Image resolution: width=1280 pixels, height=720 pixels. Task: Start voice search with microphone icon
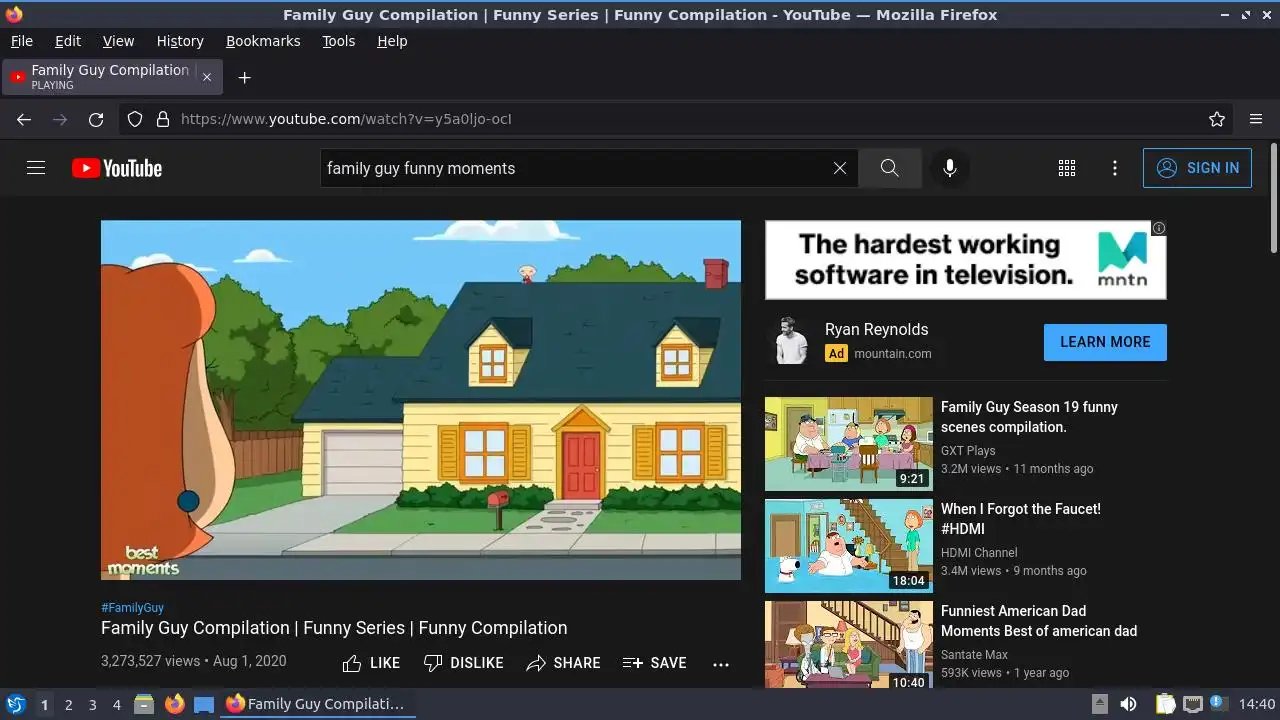(950, 168)
